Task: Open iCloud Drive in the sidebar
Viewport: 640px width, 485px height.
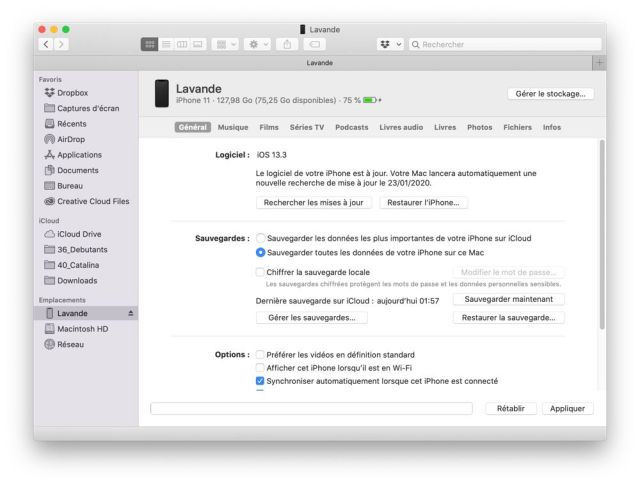Action: click(73, 234)
